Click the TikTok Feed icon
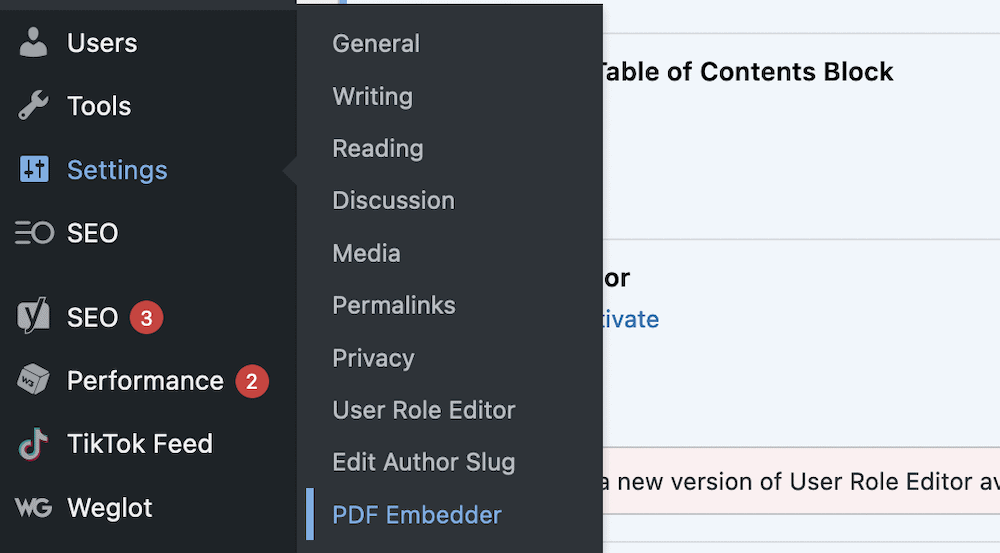This screenshot has height=553, width=1000. pos(34,444)
